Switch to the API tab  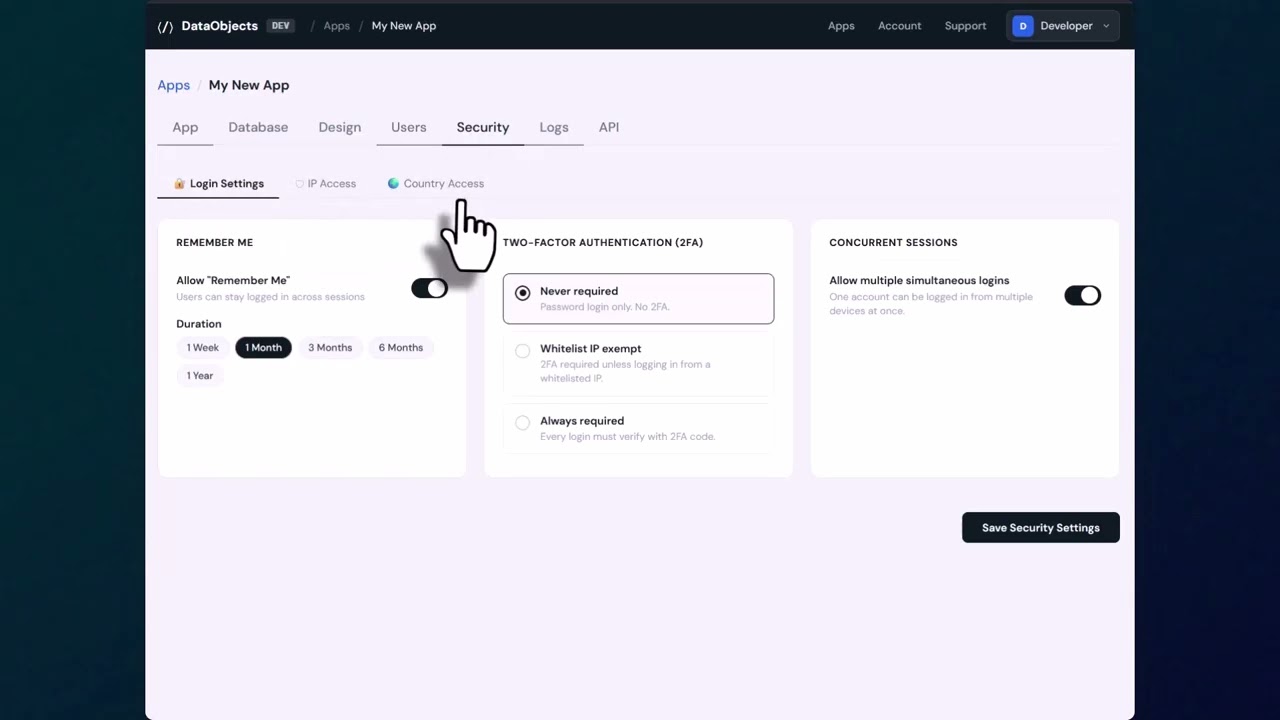(609, 128)
